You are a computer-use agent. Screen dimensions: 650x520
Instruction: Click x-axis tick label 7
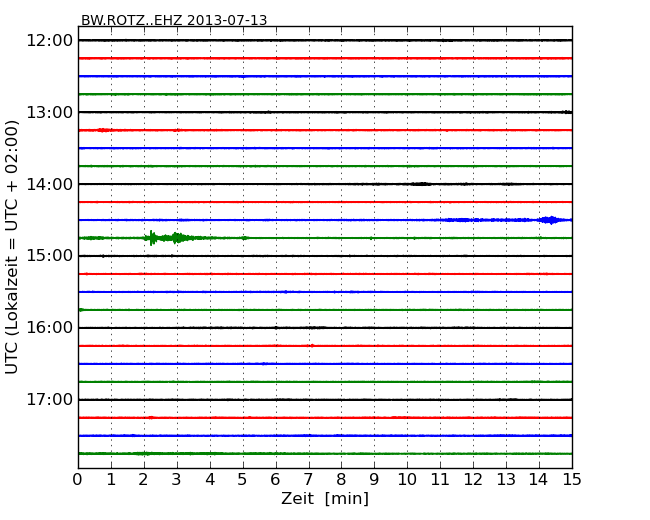point(308,480)
